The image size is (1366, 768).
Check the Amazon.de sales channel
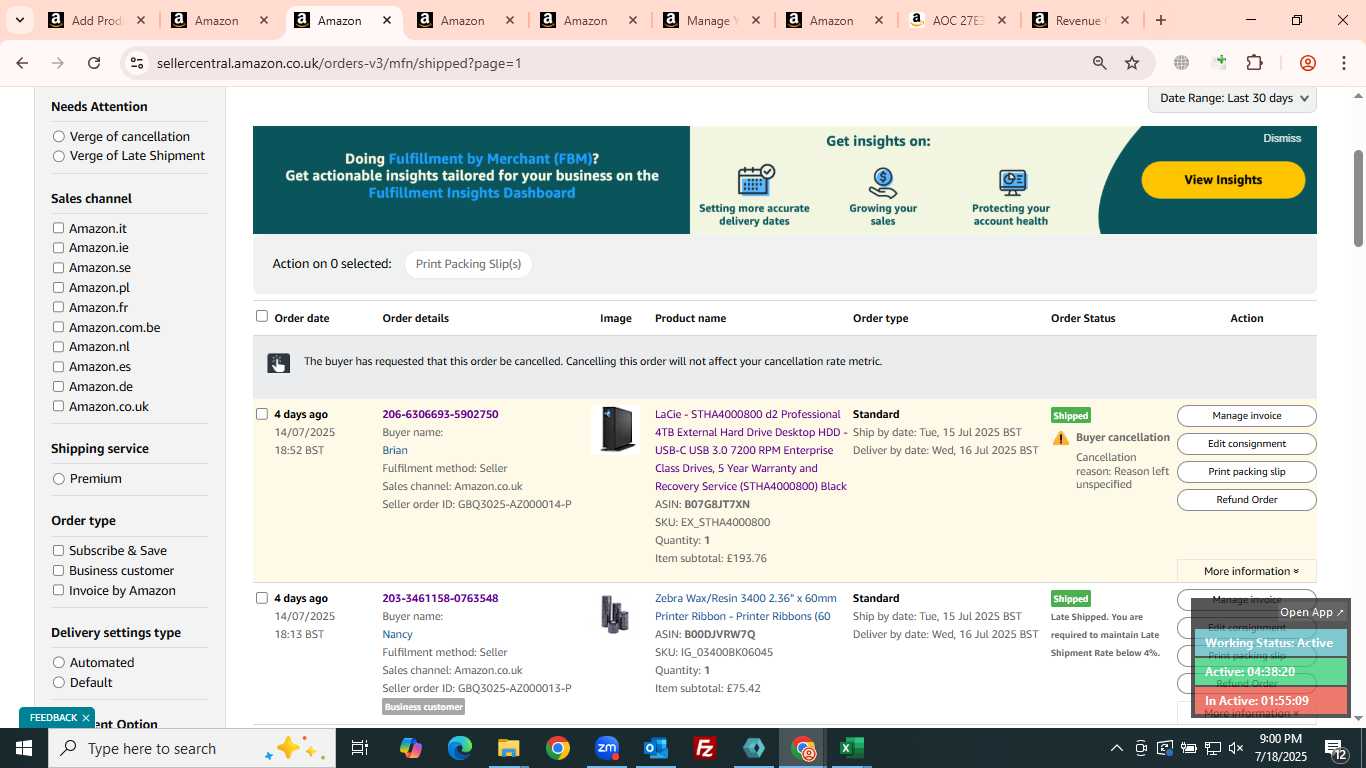coord(59,386)
